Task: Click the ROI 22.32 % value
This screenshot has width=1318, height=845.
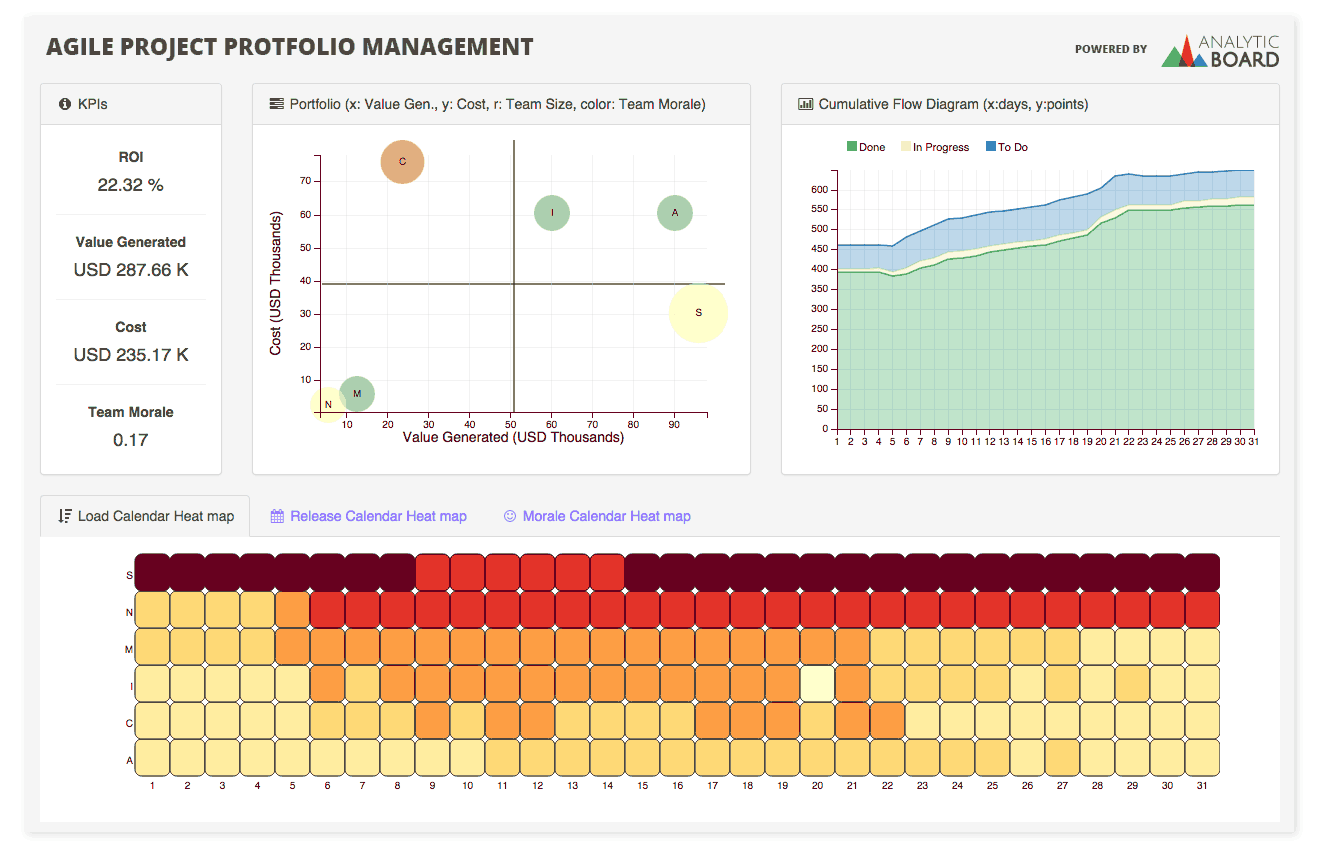Action: (131, 185)
